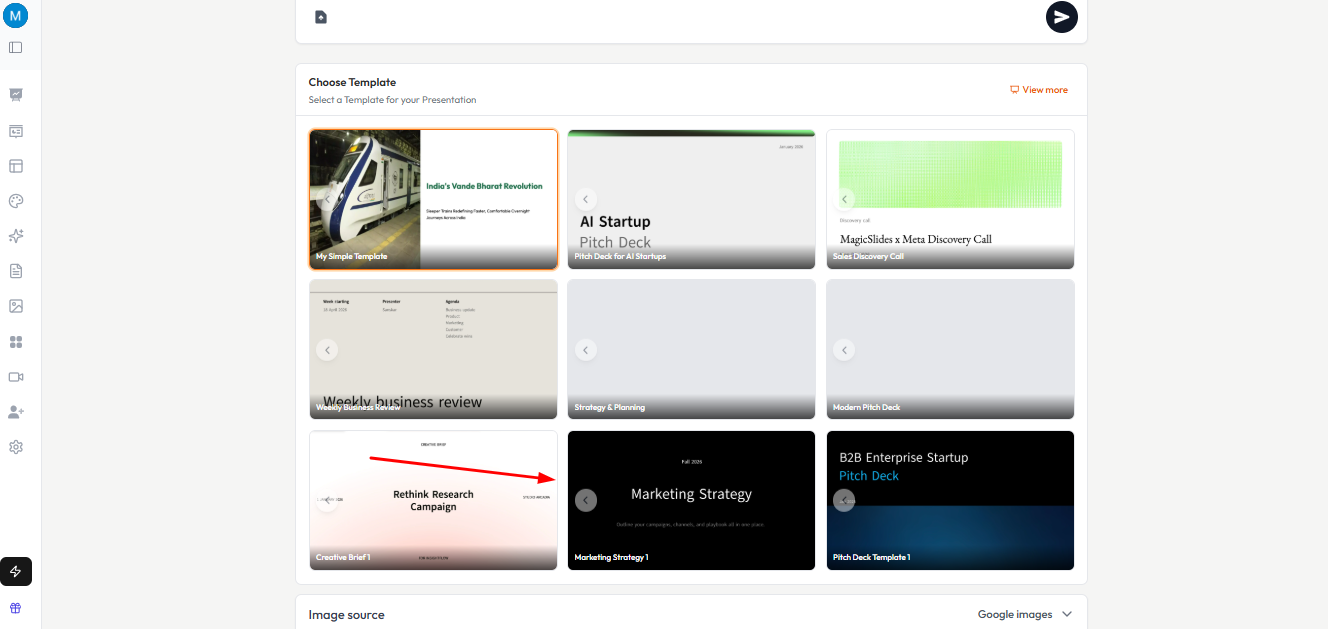The image size is (1328, 629).
Task: Click previous arrow on Pitch Deck Template 1 card
Action: (844, 500)
